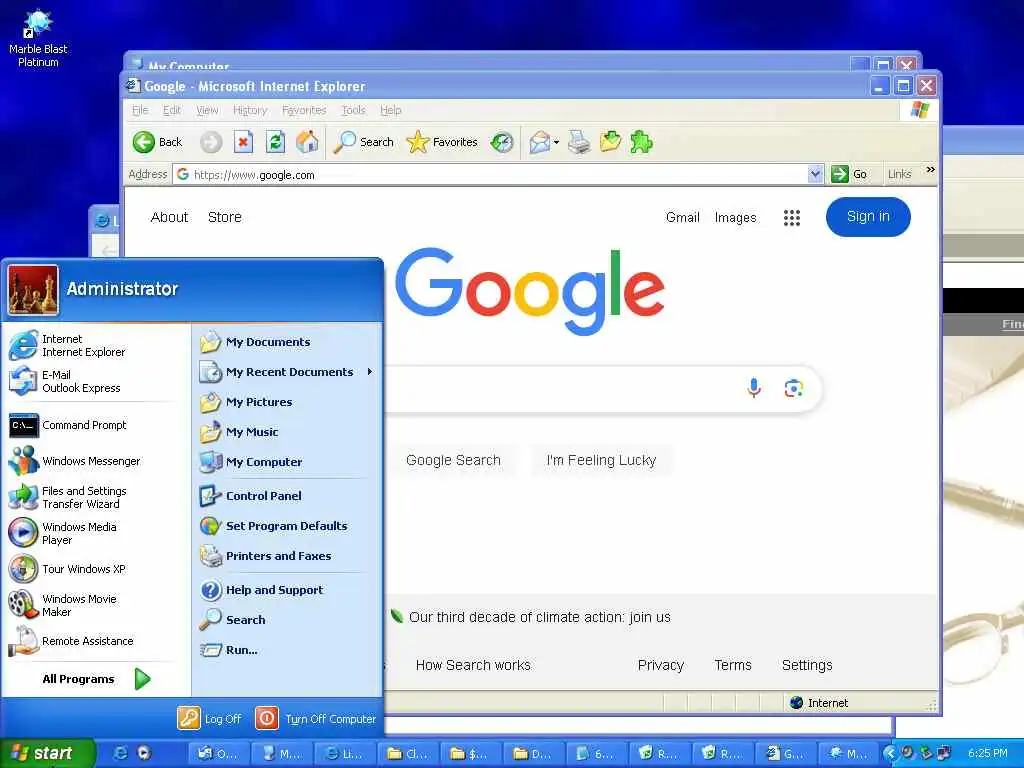The height and width of the screenshot is (768, 1024).
Task: Open My Documents in the Start menu
Action: point(287,342)
